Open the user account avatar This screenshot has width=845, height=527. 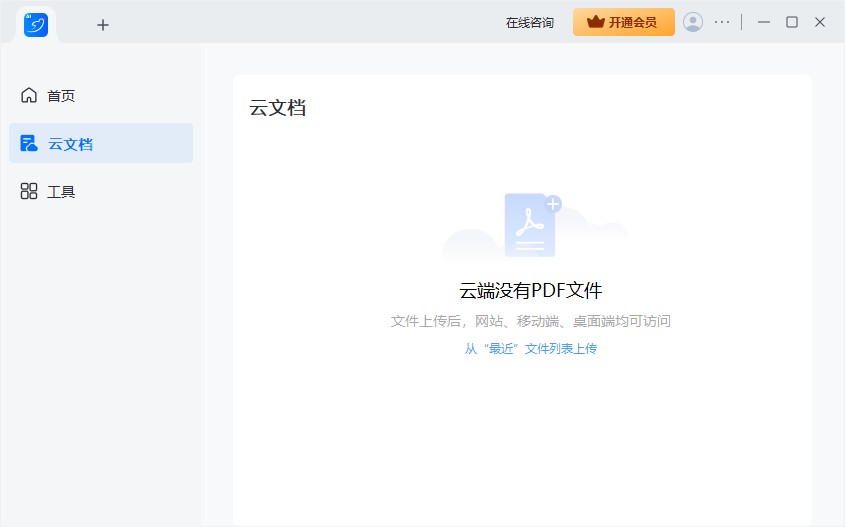point(692,22)
